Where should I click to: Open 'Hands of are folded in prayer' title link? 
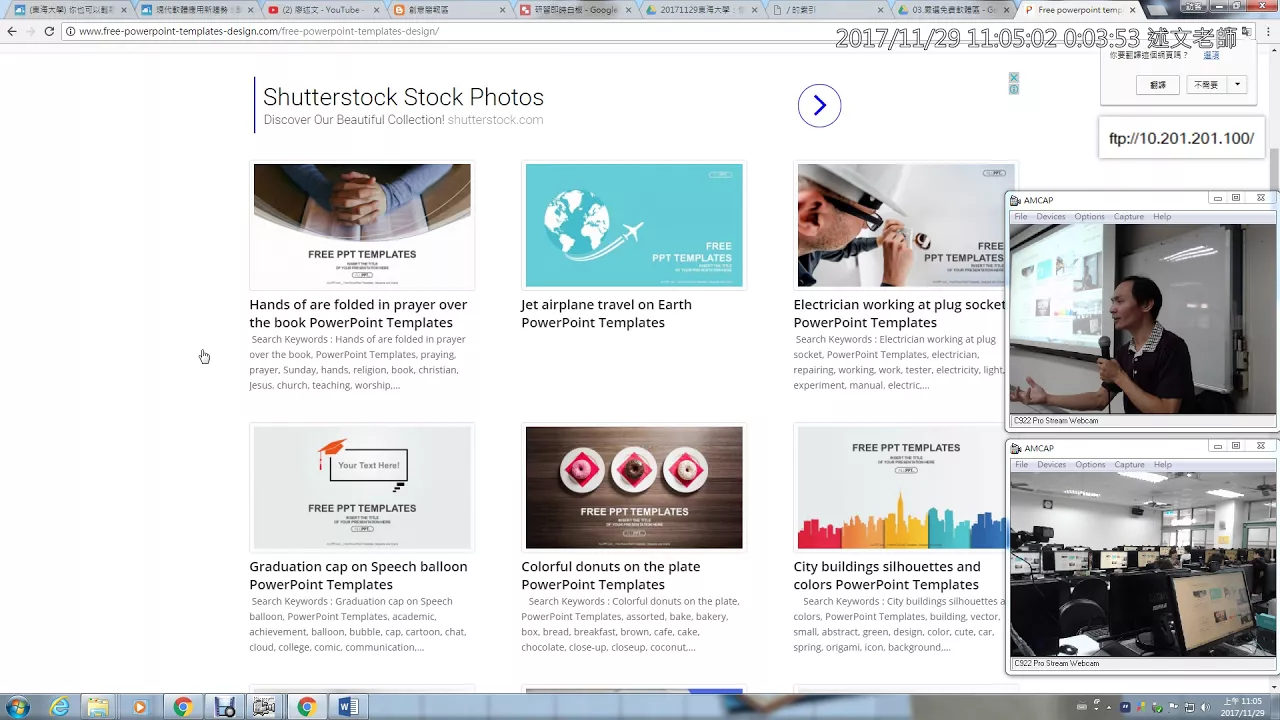pyautogui.click(x=358, y=313)
